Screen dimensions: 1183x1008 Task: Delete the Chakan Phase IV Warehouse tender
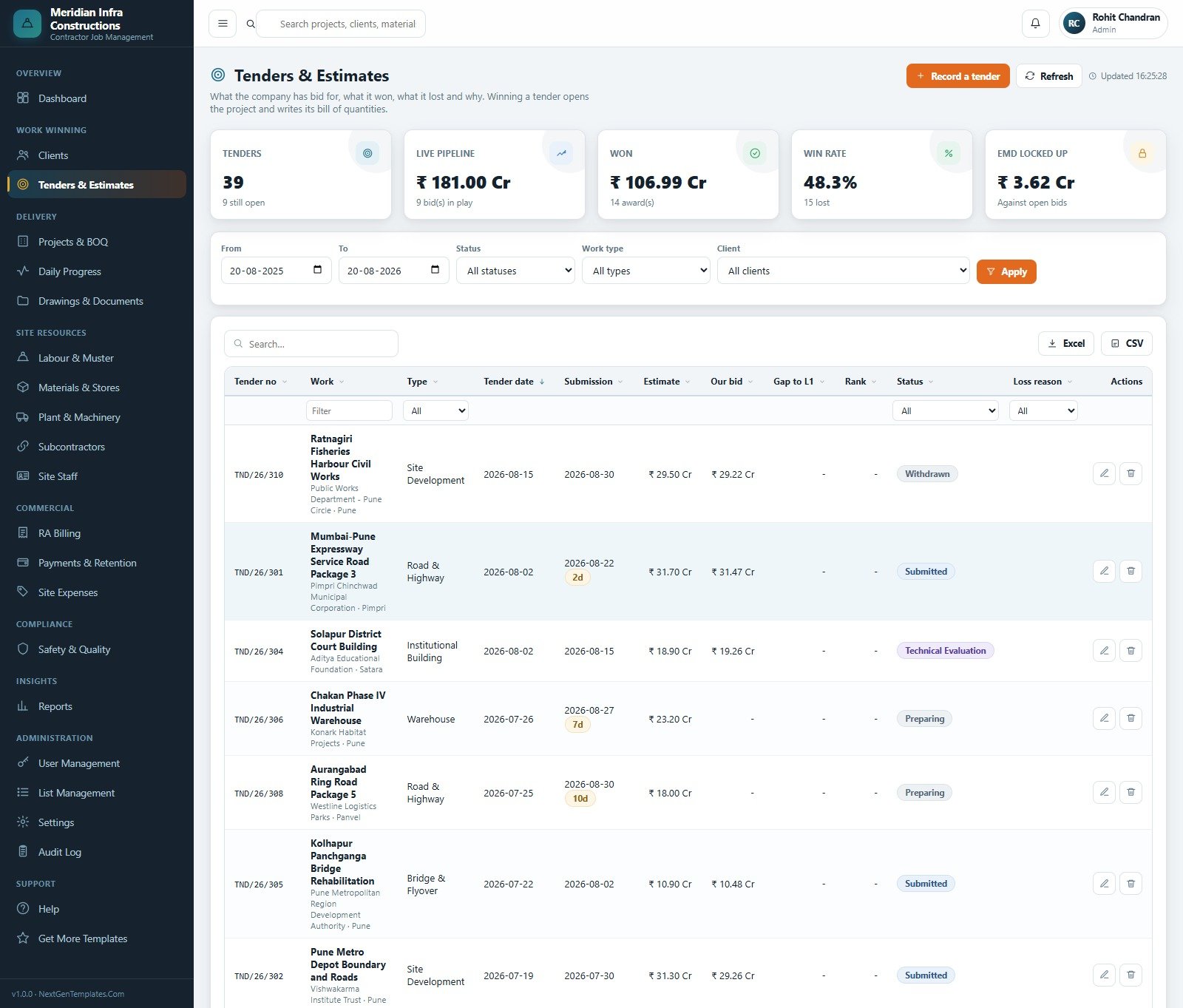(1131, 718)
